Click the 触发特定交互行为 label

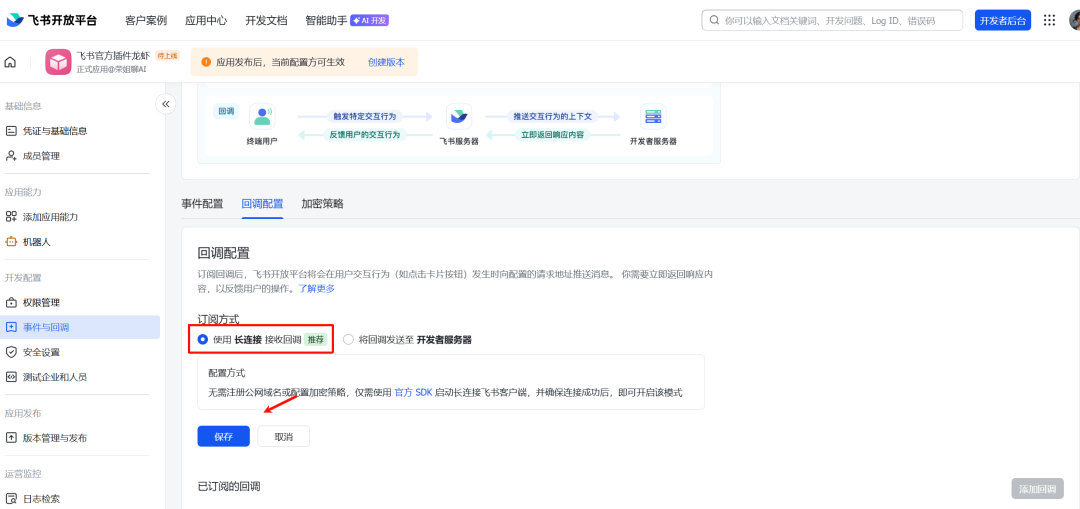(365, 116)
